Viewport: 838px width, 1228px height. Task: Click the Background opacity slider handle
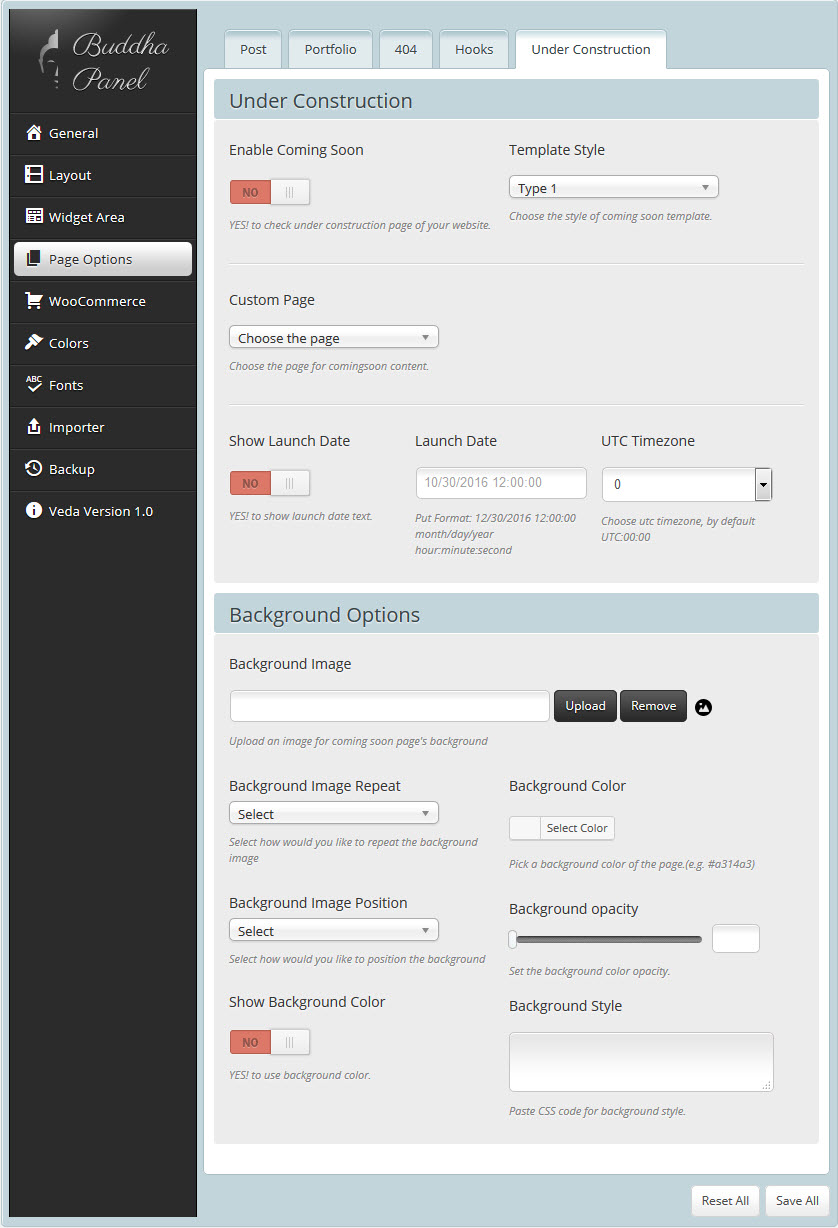point(513,939)
